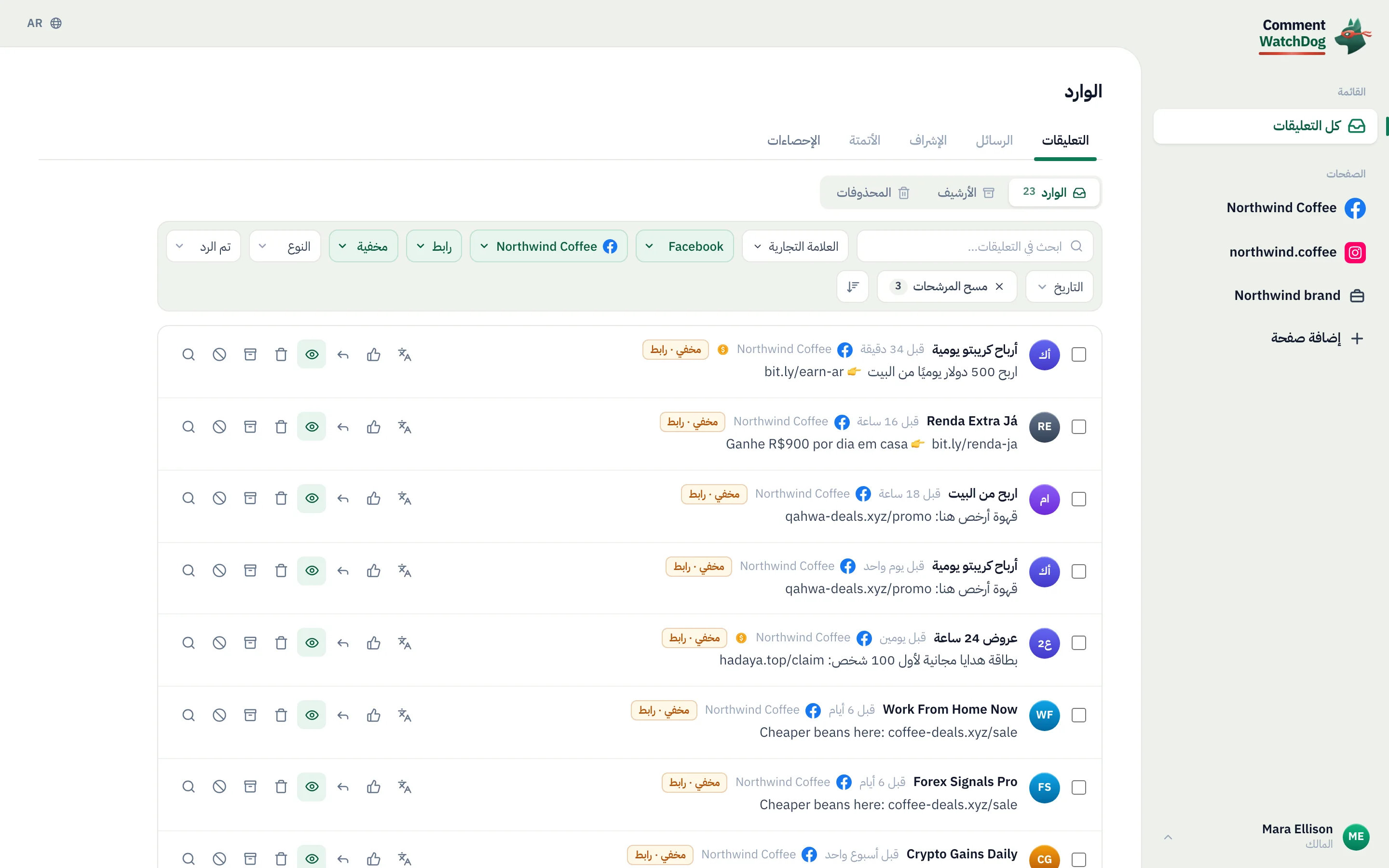Open the العلامة التجارية brand dropdown
The width and height of the screenshot is (1389, 868).
[x=795, y=246]
